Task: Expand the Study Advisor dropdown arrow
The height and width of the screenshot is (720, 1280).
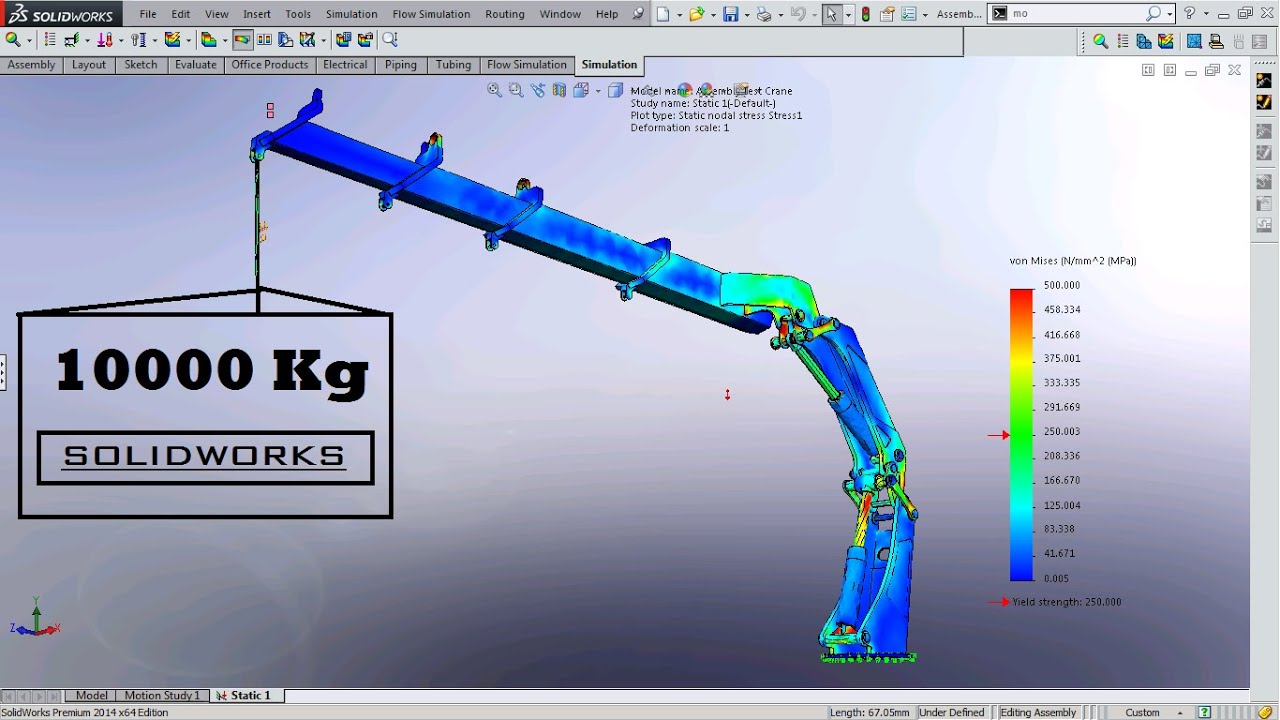Action: (29, 40)
